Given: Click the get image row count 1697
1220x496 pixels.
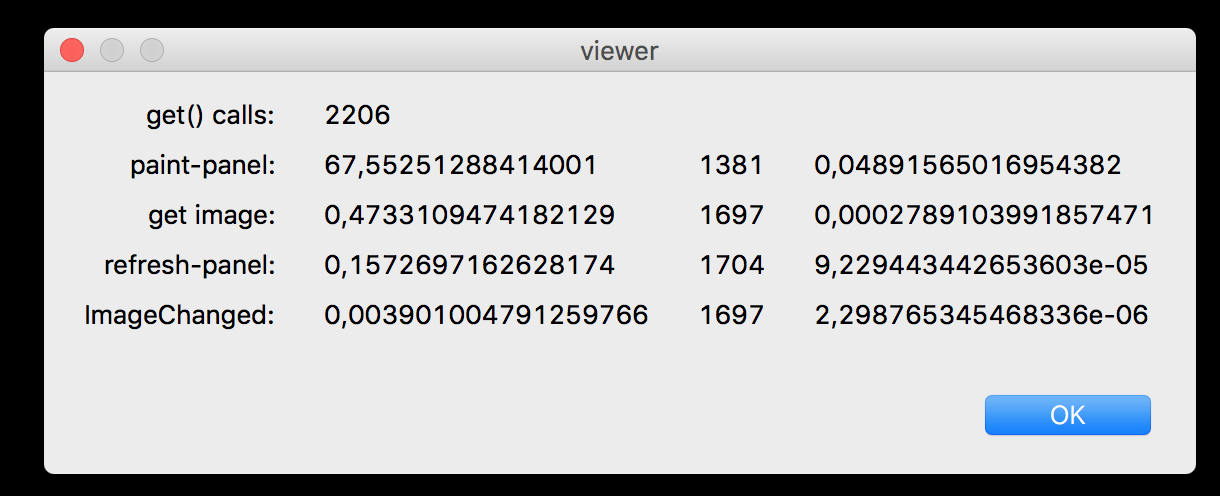Looking at the screenshot, I should click(732, 216).
